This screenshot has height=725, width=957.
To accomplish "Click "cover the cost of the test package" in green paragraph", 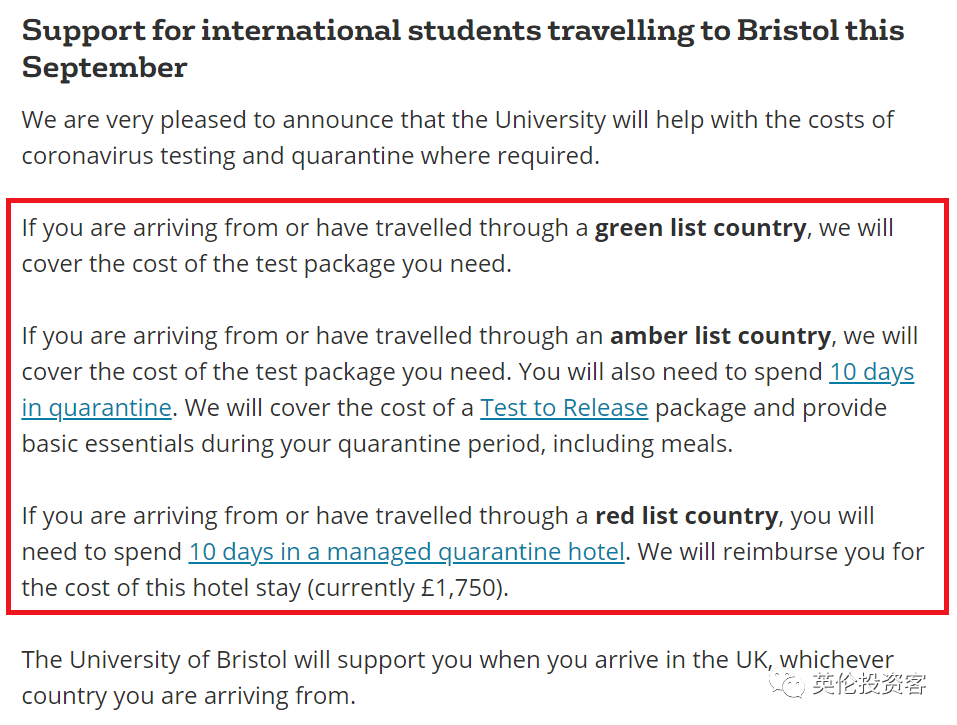I will pyautogui.click(x=212, y=264).
